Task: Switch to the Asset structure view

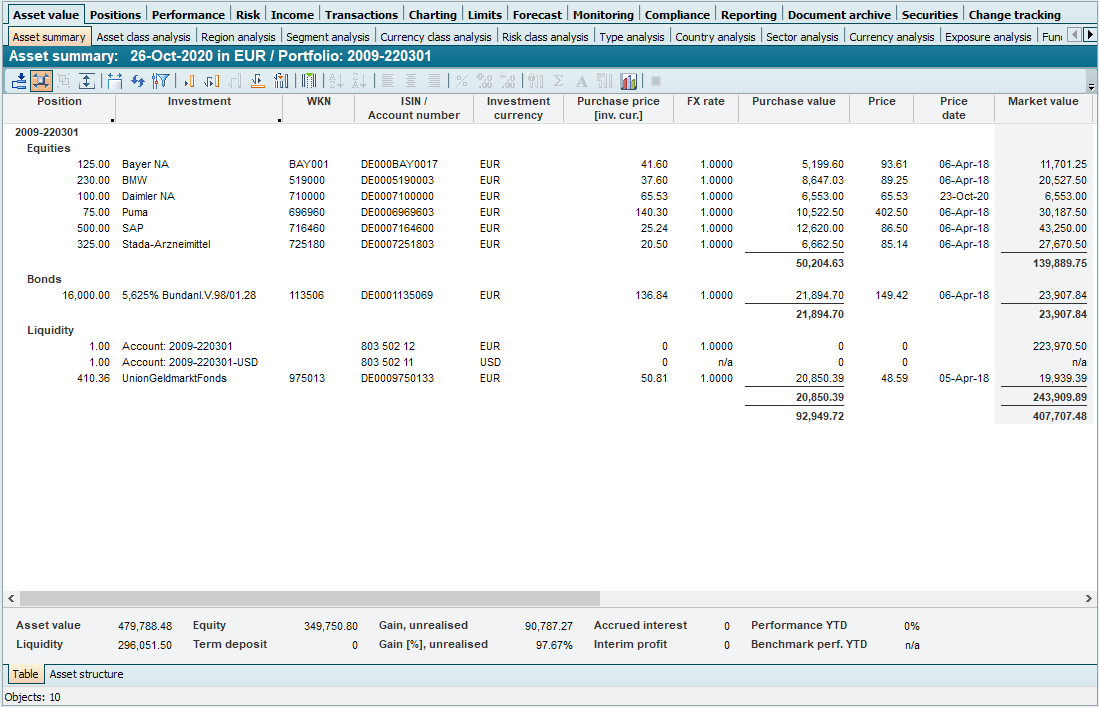Action: coord(87,675)
